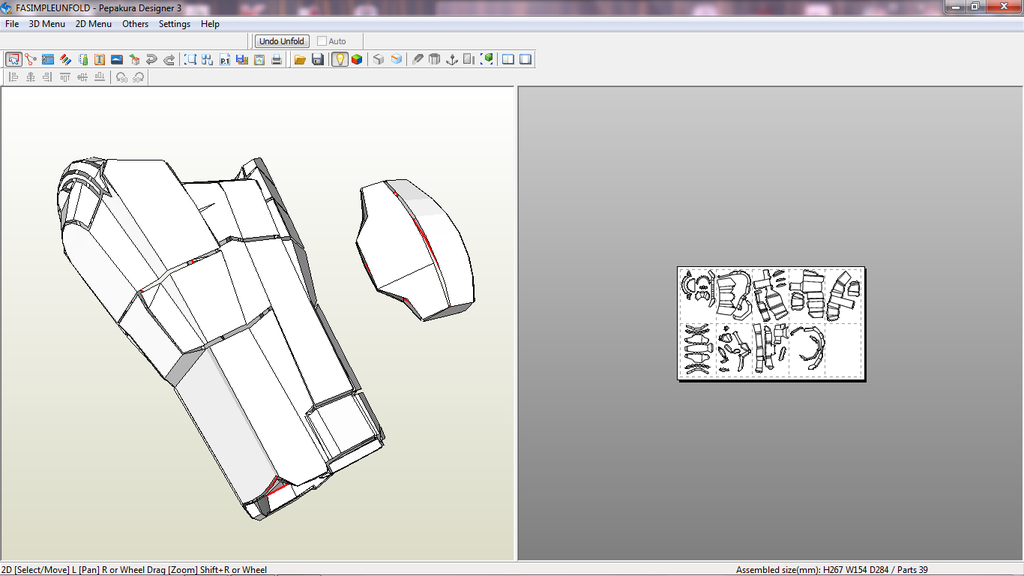
Task: Open the Settings menu
Action: (x=174, y=24)
